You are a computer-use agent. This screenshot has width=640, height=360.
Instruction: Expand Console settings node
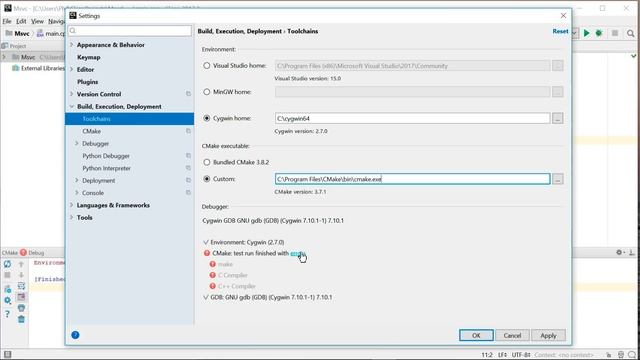(77, 193)
